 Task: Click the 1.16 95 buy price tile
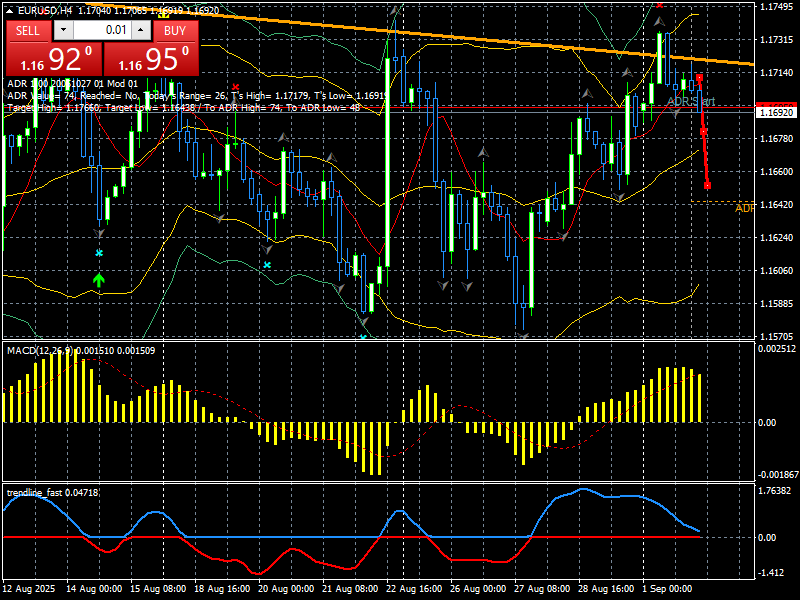[x=151, y=59]
